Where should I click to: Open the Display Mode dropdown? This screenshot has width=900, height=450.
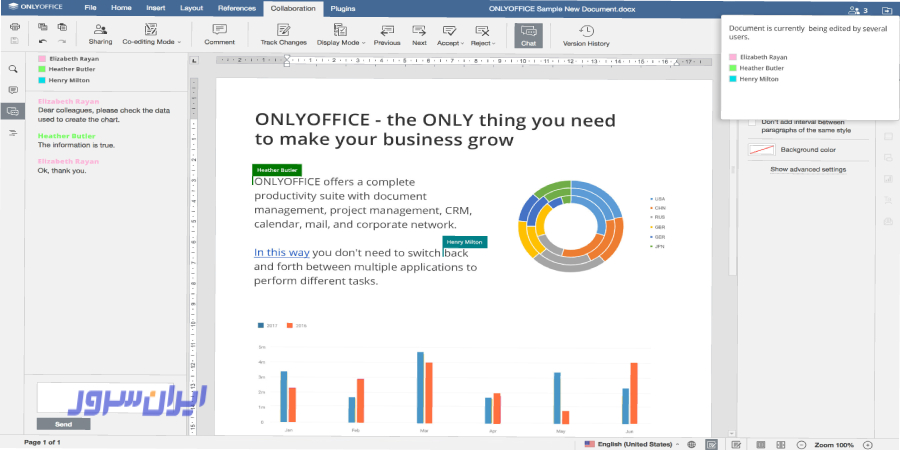pyautogui.click(x=341, y=34)
